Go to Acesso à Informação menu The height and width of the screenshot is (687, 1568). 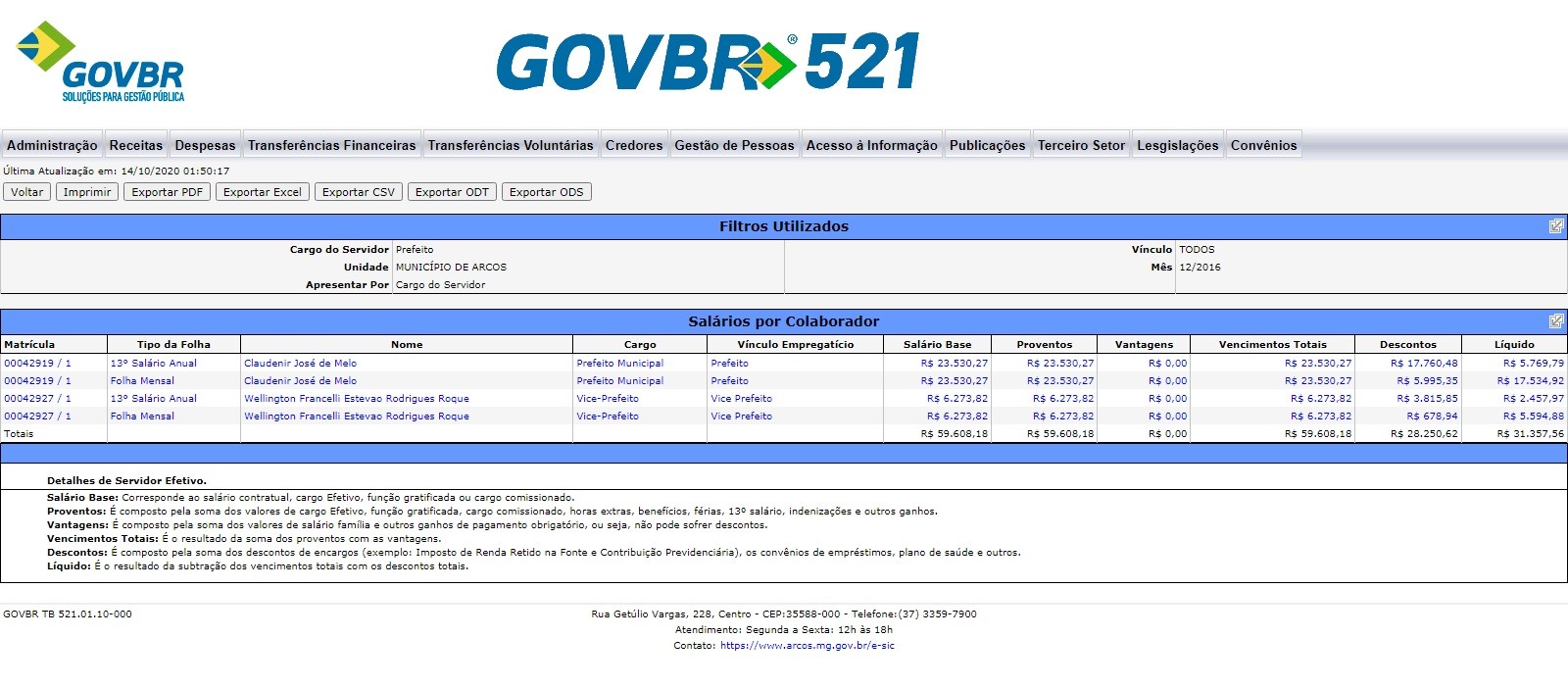[872, 145]
